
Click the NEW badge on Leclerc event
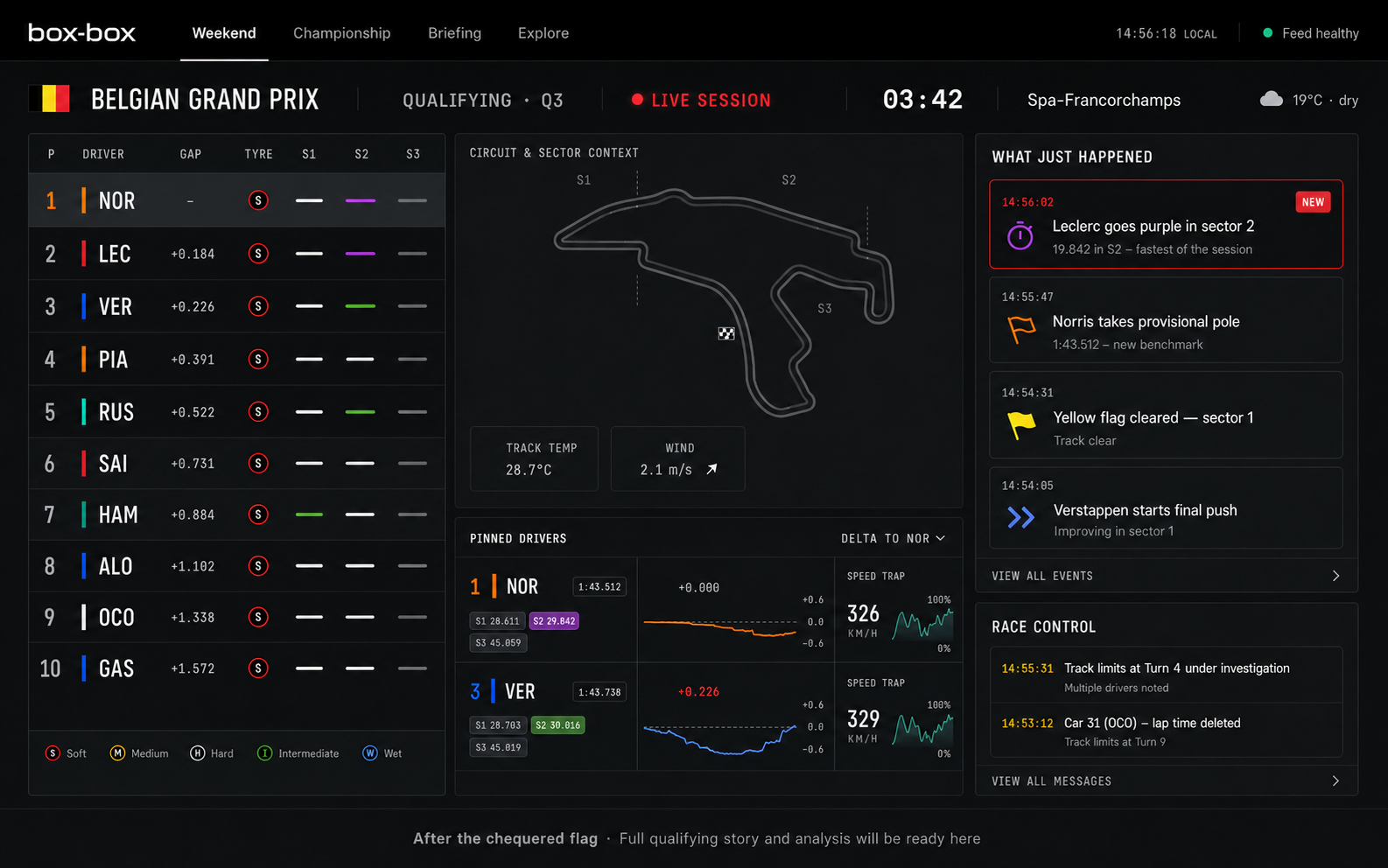coord(1313,202)
